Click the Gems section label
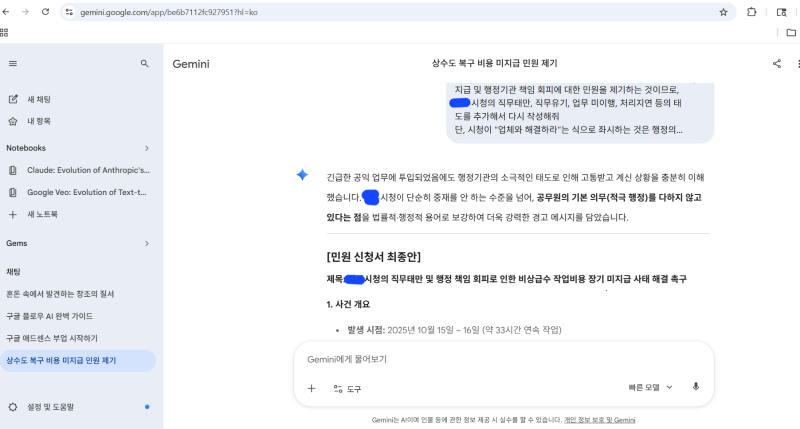 coord(17,243)
